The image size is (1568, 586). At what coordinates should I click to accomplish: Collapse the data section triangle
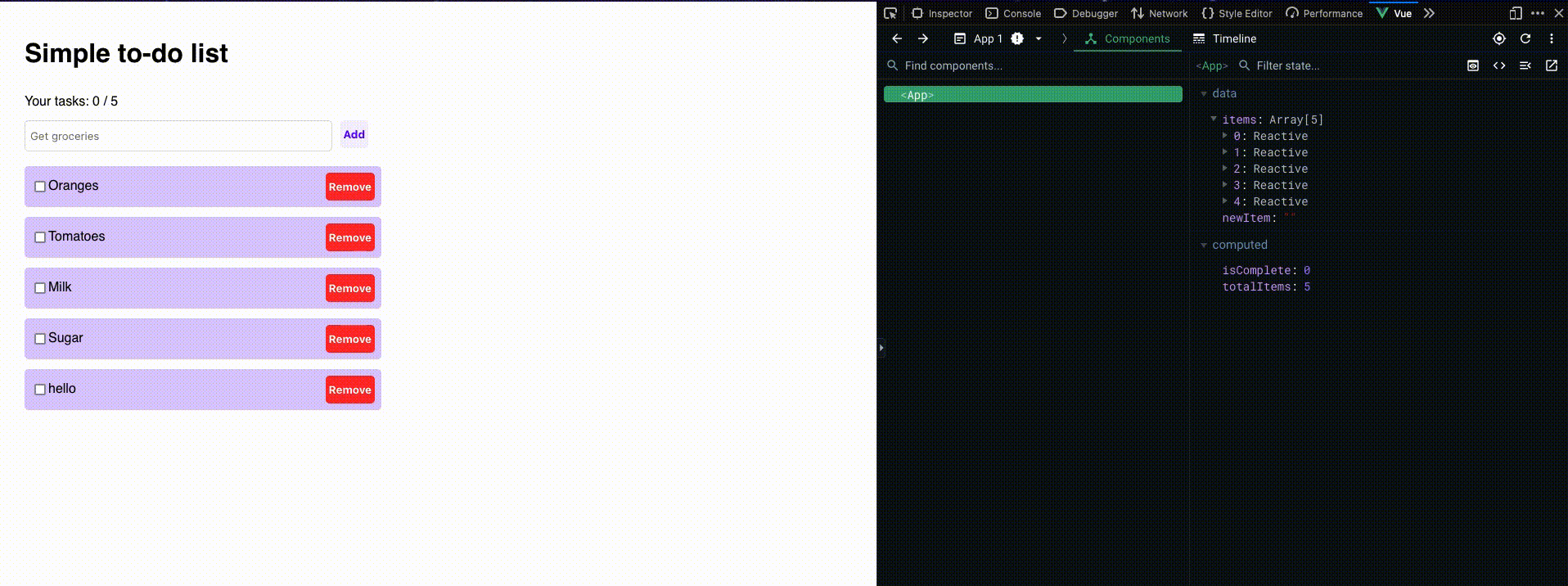click(1204, 94)
